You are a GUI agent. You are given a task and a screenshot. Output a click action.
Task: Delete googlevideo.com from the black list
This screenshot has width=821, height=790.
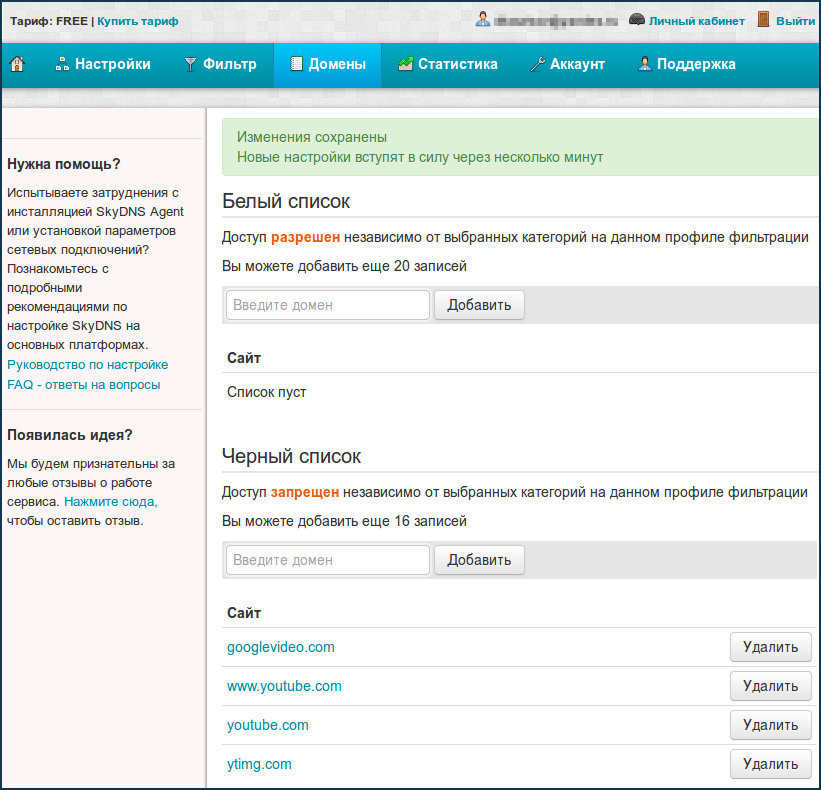pos(770,647)
